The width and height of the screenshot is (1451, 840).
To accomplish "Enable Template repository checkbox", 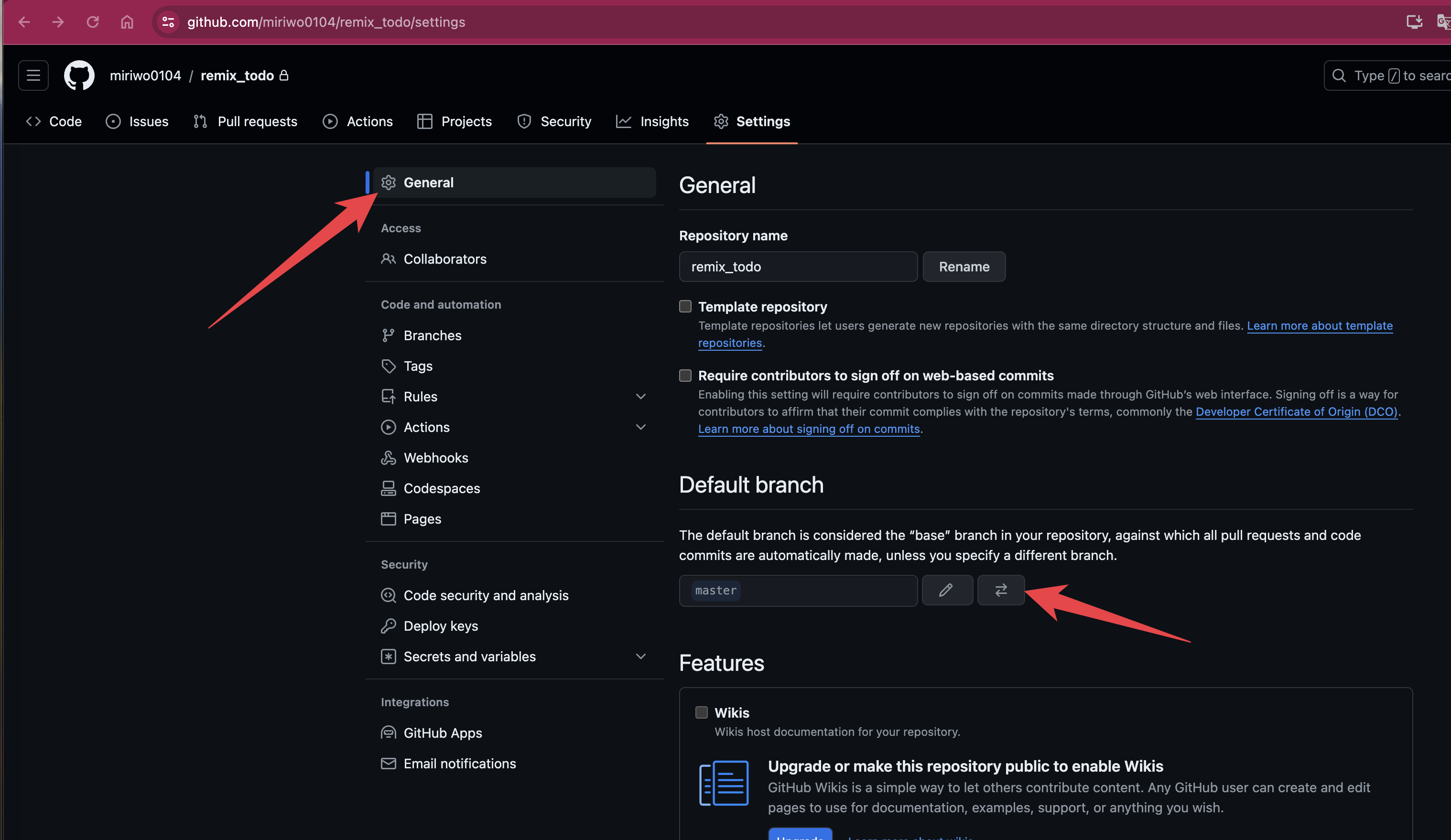I will 685,306.
